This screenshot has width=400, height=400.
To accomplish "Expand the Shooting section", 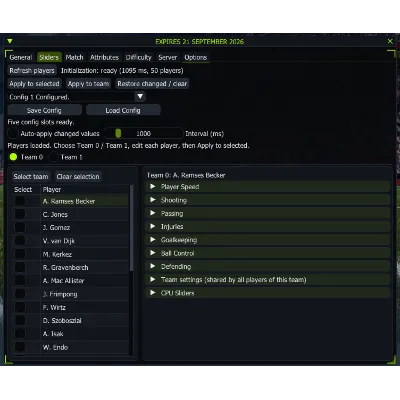I will [268, 200].
